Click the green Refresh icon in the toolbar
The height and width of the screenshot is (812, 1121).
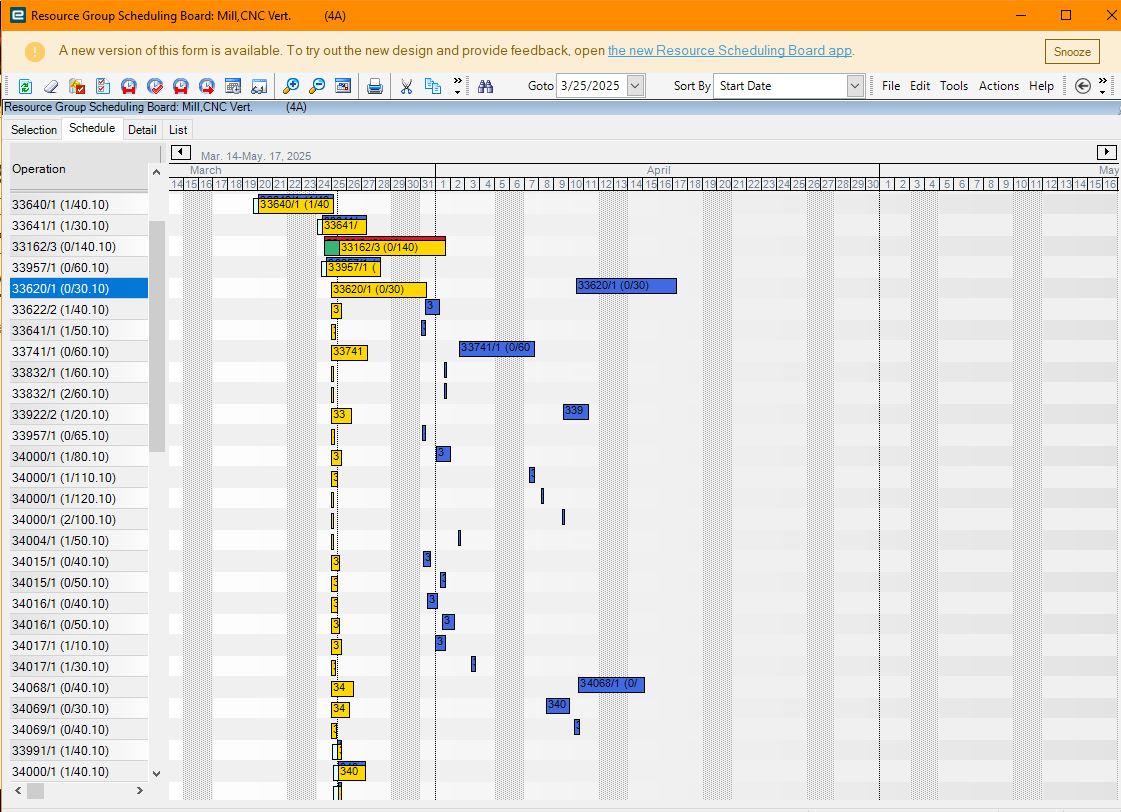pos(25,86)
